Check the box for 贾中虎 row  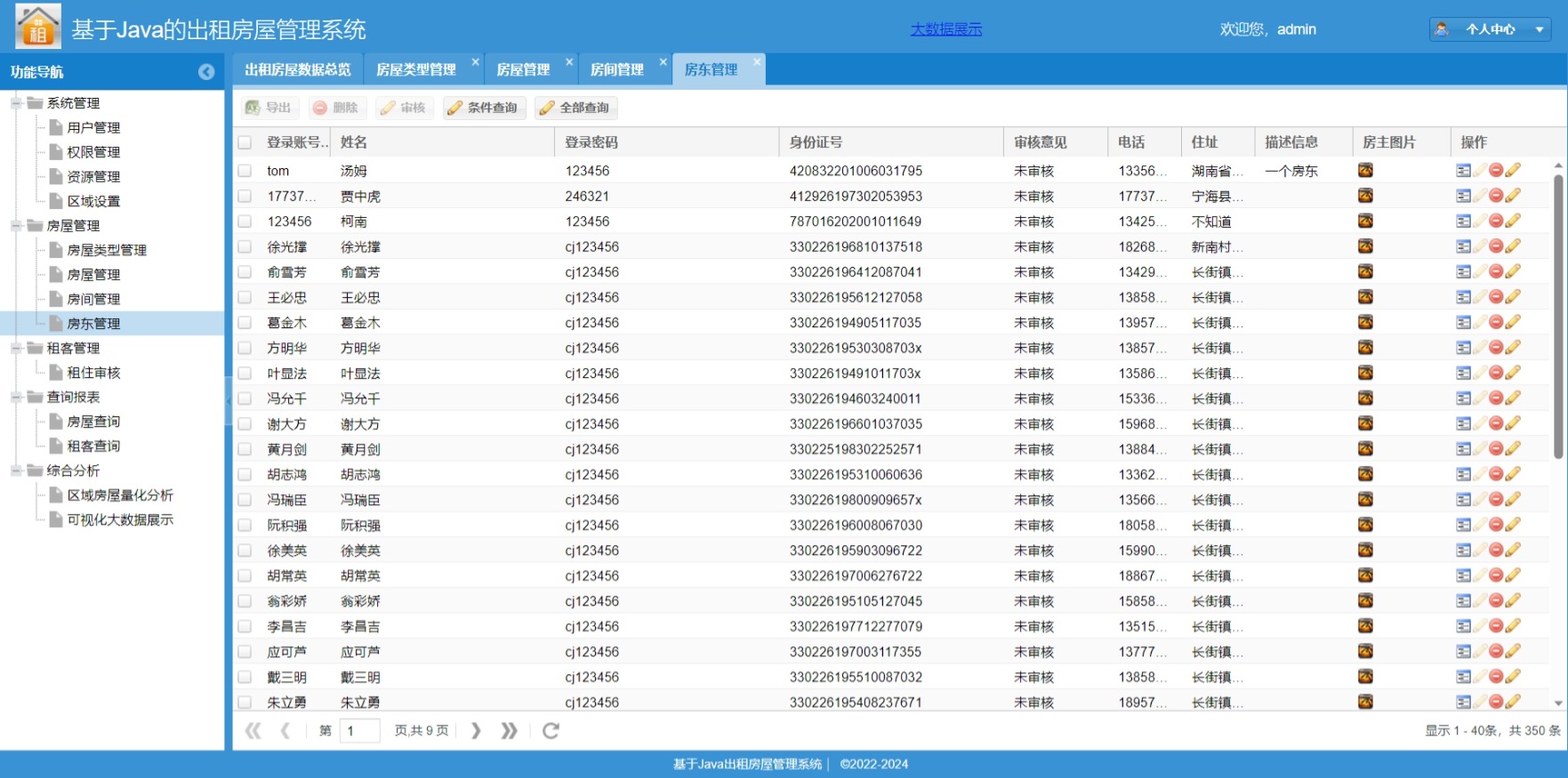(x=245, y=196)
